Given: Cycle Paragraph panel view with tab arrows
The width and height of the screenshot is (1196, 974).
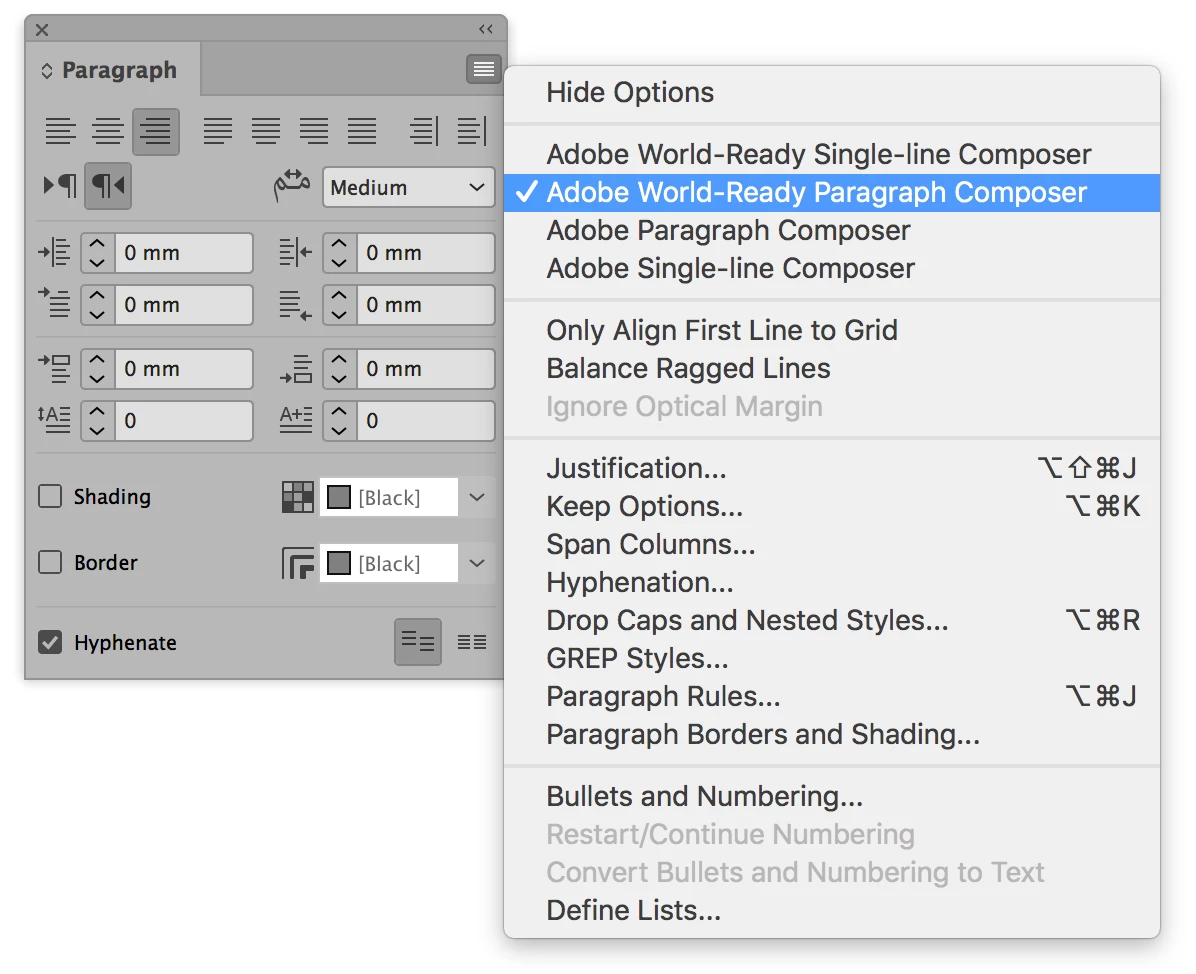Looking at the screenshot, I should click(47, 71).
